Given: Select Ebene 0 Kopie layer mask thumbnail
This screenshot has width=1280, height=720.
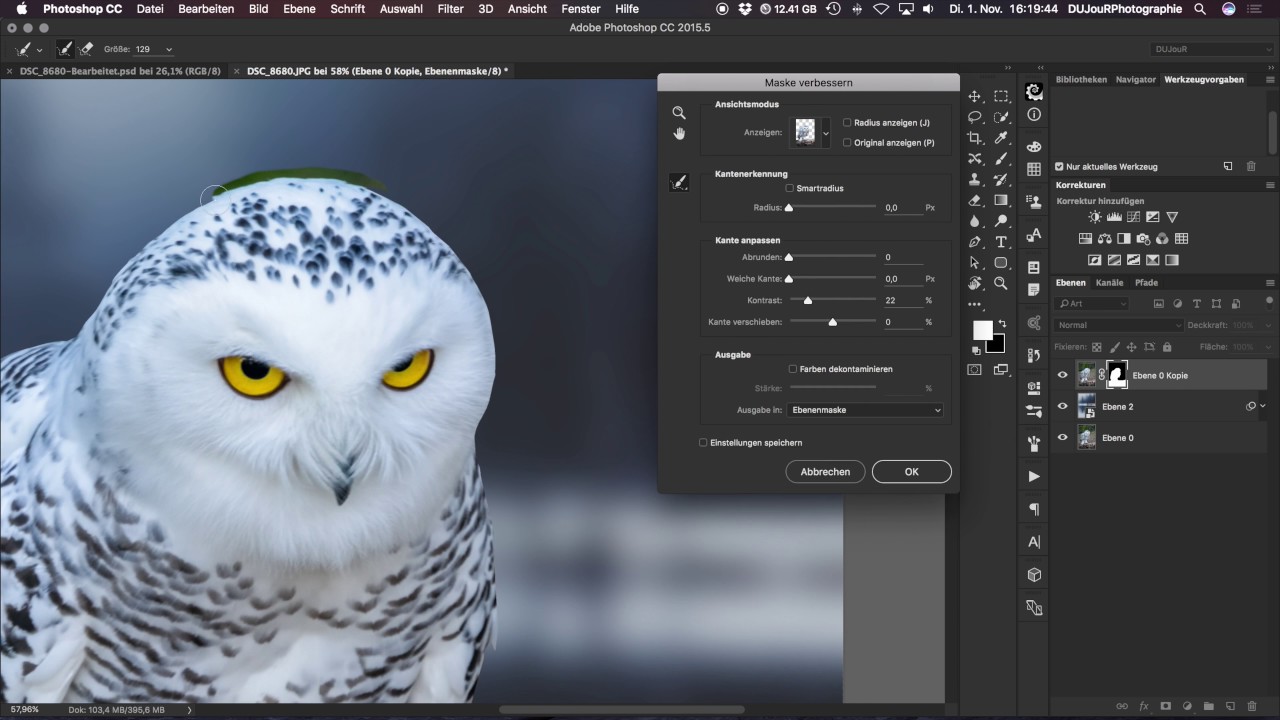Looking at the screenshot, I should [1116, 375].
